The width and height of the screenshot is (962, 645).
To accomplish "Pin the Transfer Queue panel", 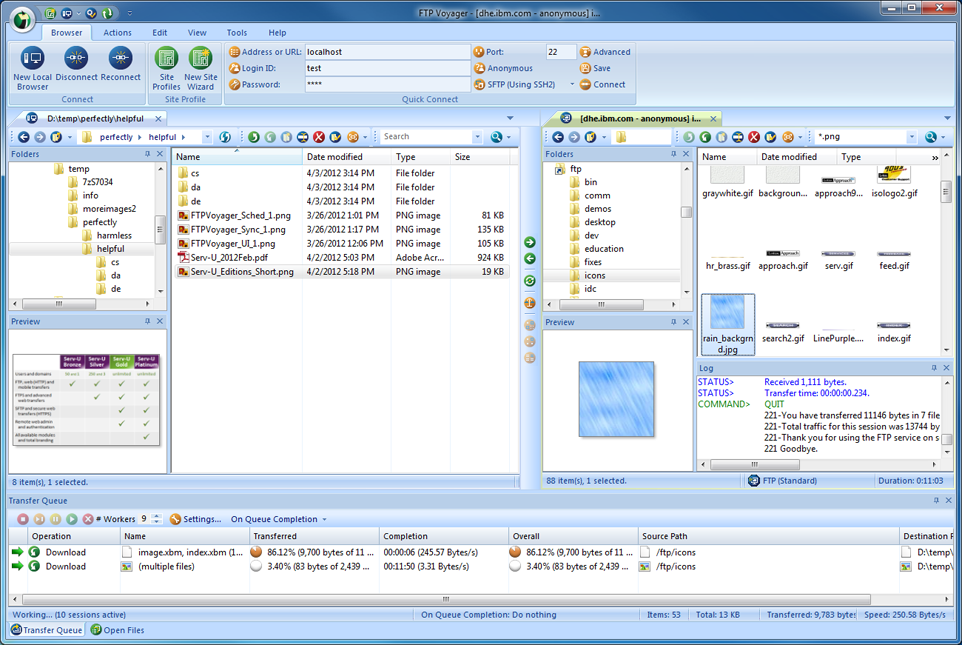I will coord(936,500).
